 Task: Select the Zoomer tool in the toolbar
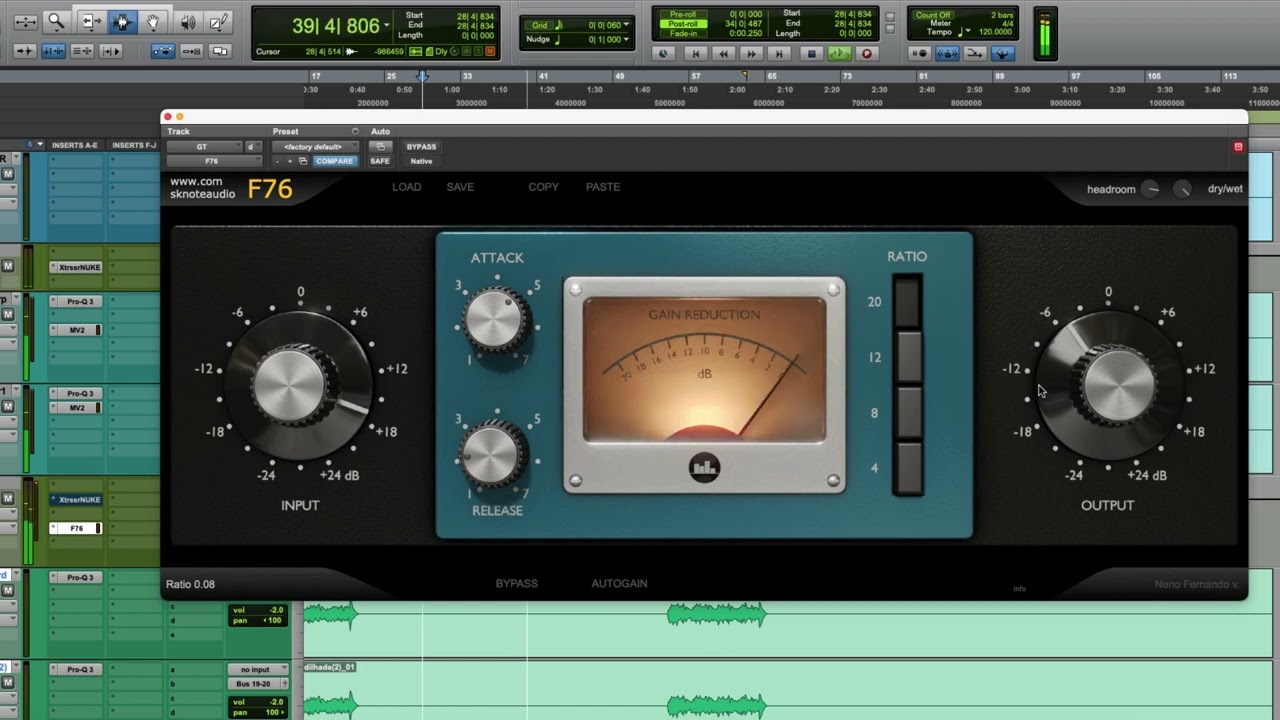(x=56, y=21)
